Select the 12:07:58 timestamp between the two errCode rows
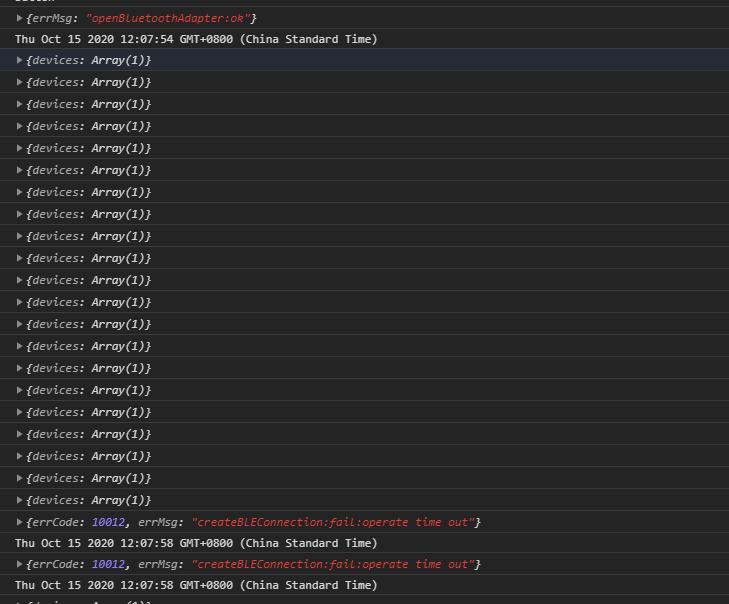729x604 pixels. 196,543
